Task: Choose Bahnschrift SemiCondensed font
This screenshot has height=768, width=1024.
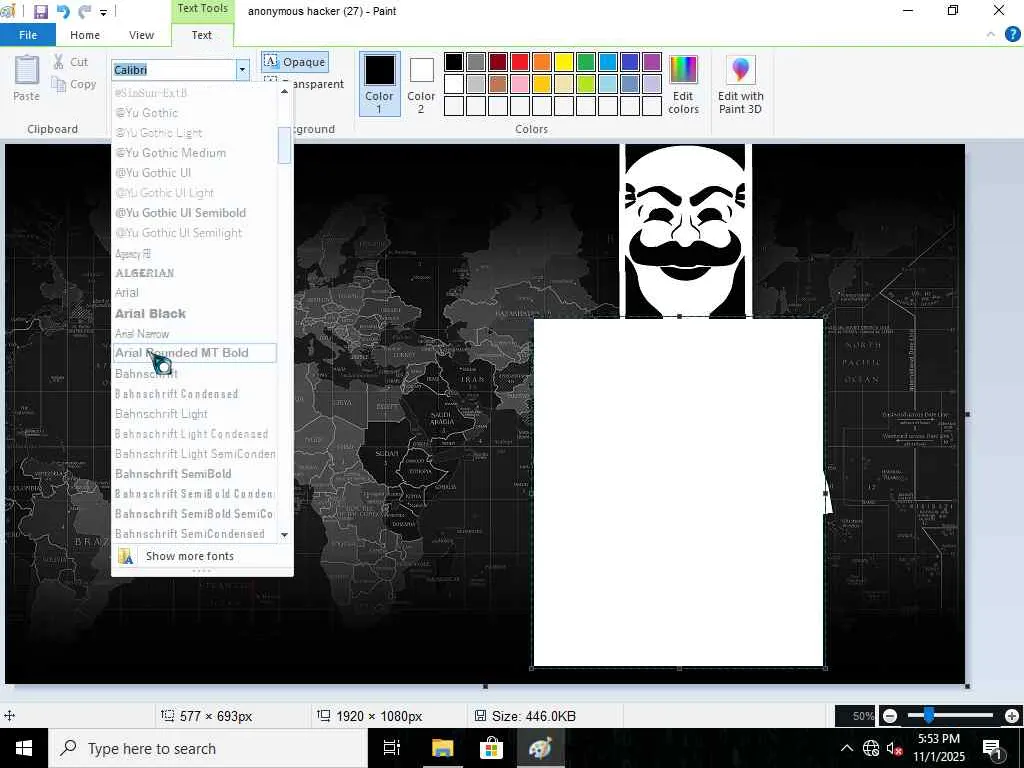Action: (x=195, y=534)
